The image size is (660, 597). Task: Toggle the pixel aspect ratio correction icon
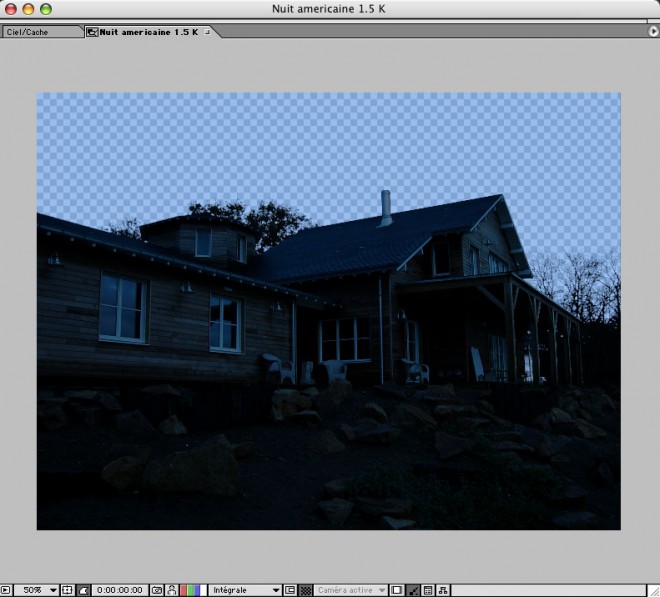point(397,590)
